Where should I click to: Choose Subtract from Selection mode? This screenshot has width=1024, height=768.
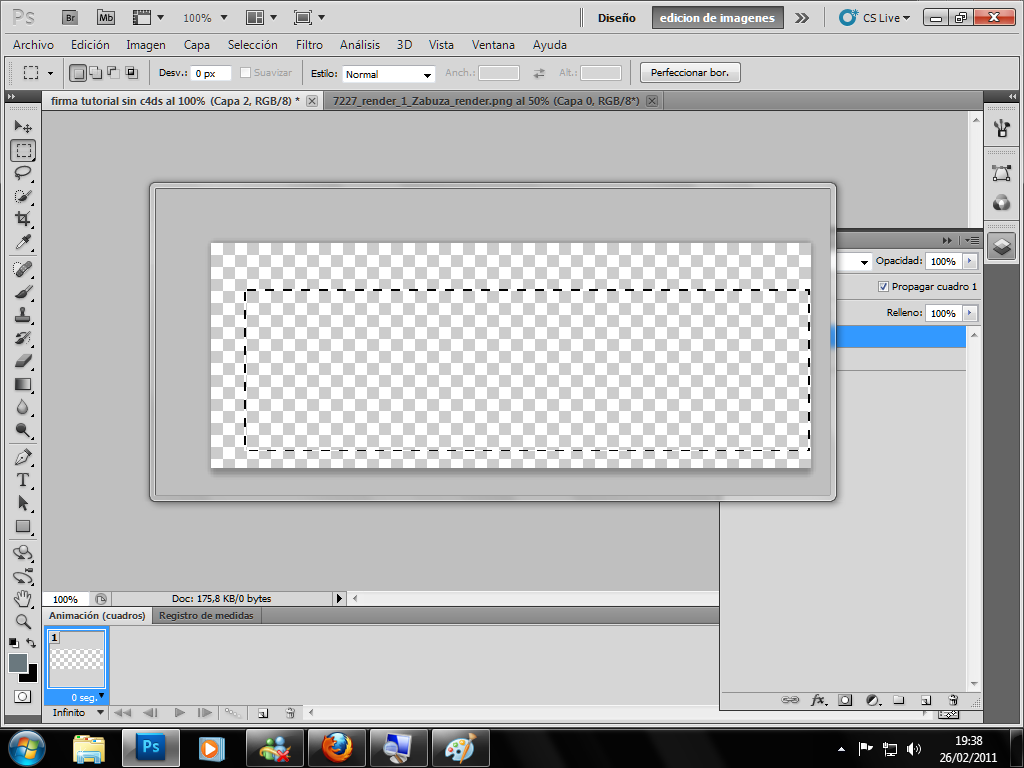pos(113,72)
